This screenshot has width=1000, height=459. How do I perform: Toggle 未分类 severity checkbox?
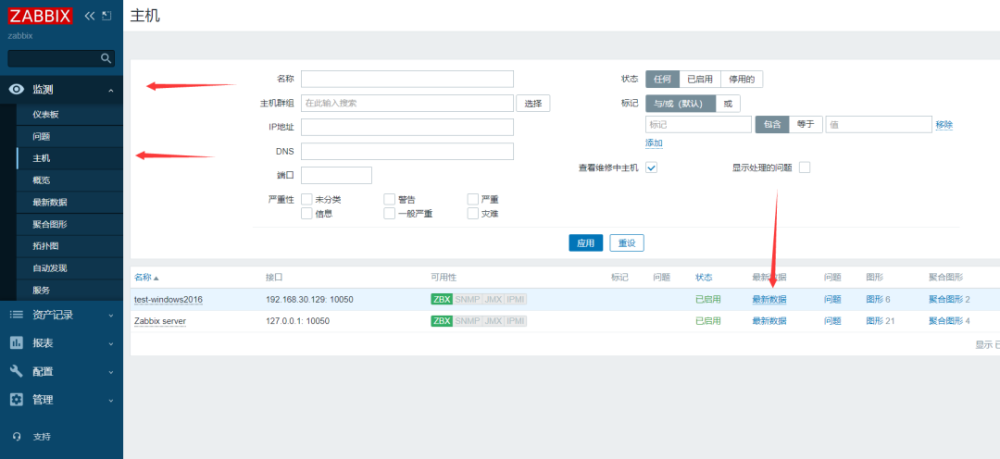[307, 199]
